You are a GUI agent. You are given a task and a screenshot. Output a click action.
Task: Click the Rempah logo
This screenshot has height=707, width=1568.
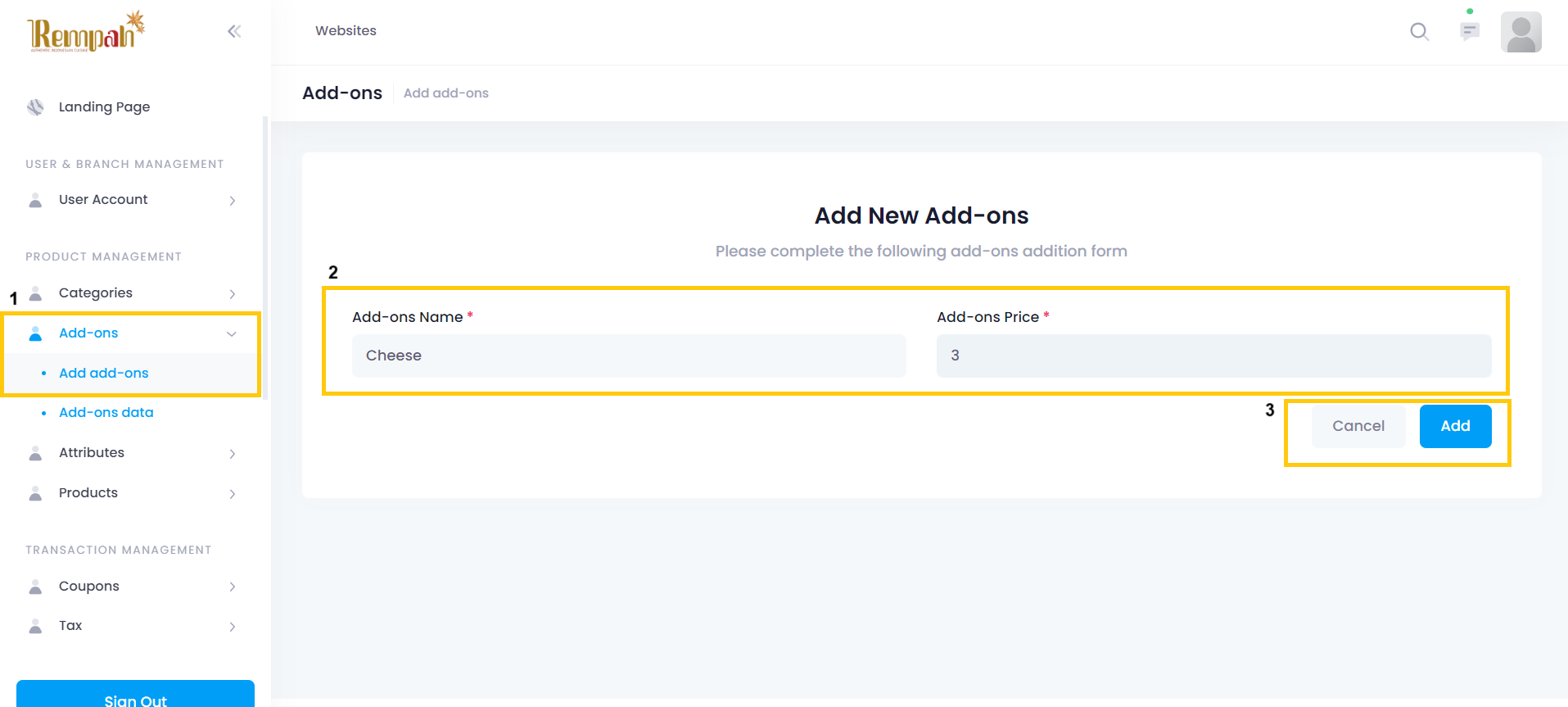(x=86, y=32)
